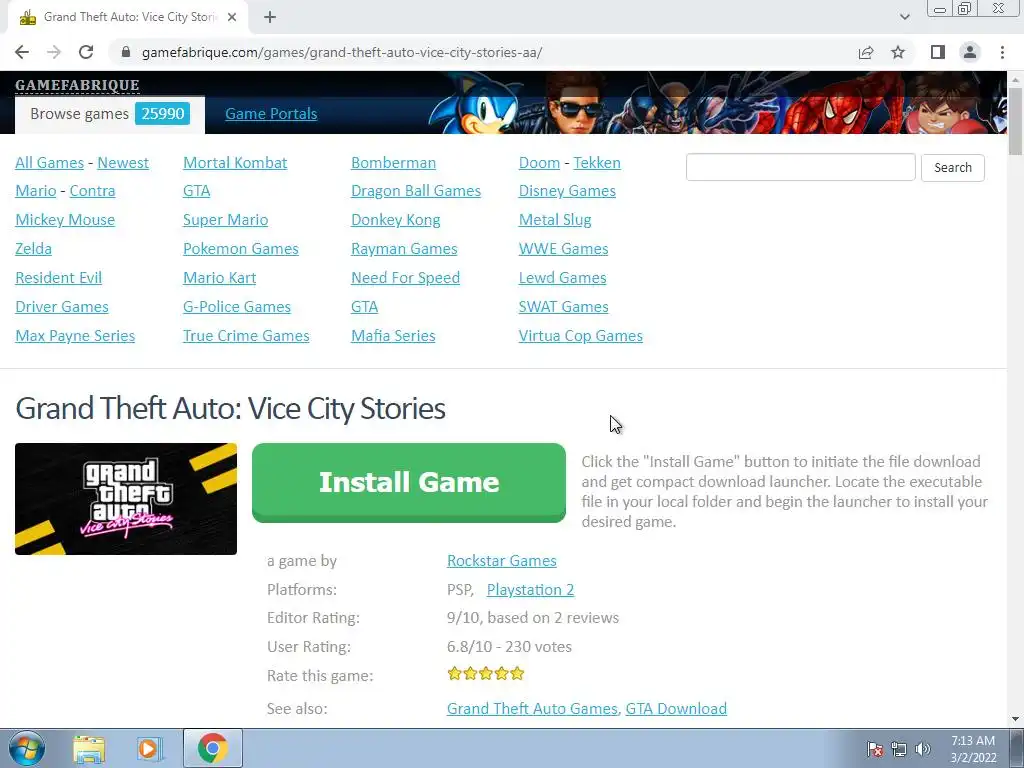Open the Dragon Ball Games link
The width and height of the screenshot is (1024, 768).
(416, 191)
